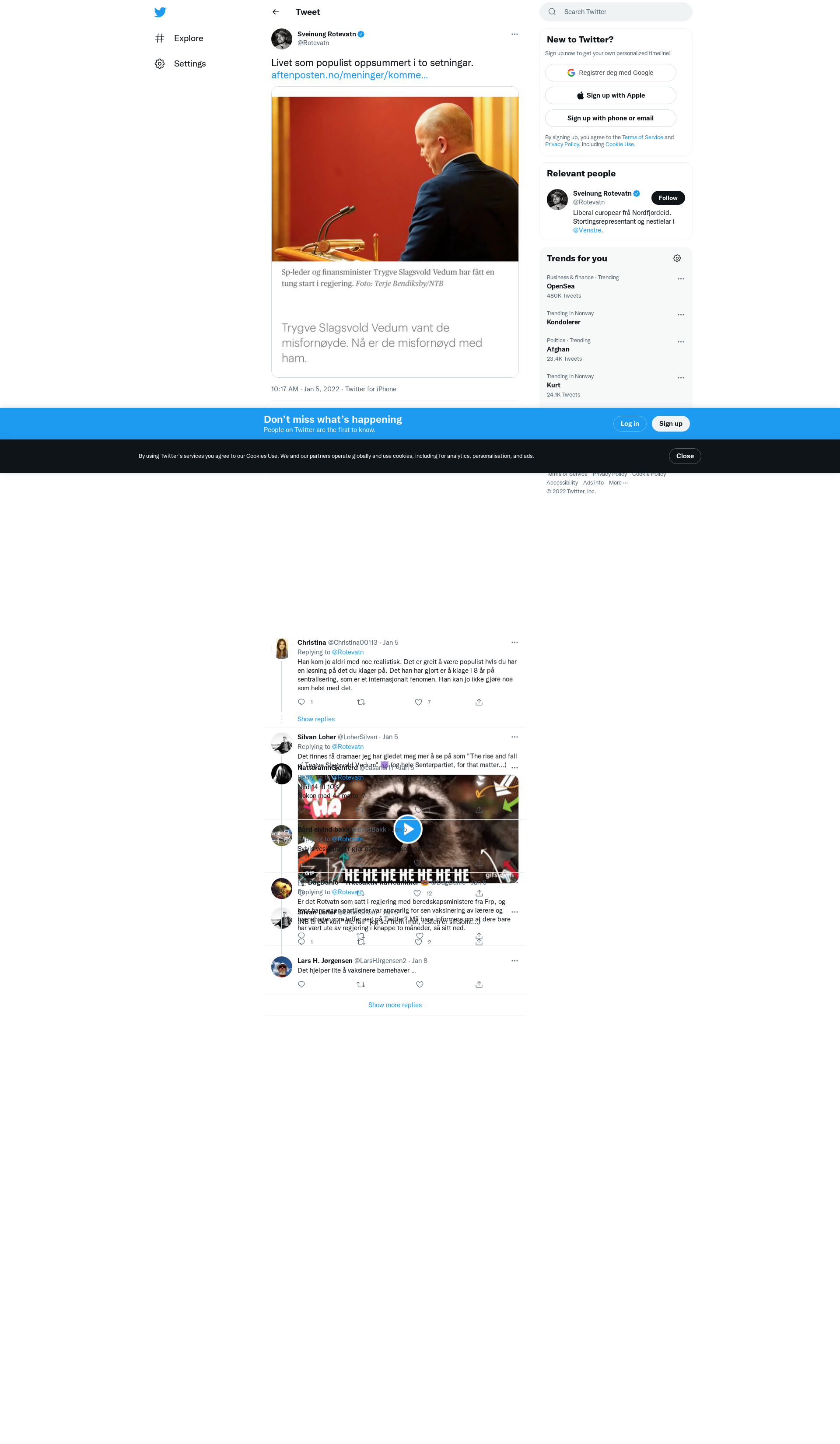Click the Twitter bird logo
This screenshot has height=1444, width=840.
(160, 12)
